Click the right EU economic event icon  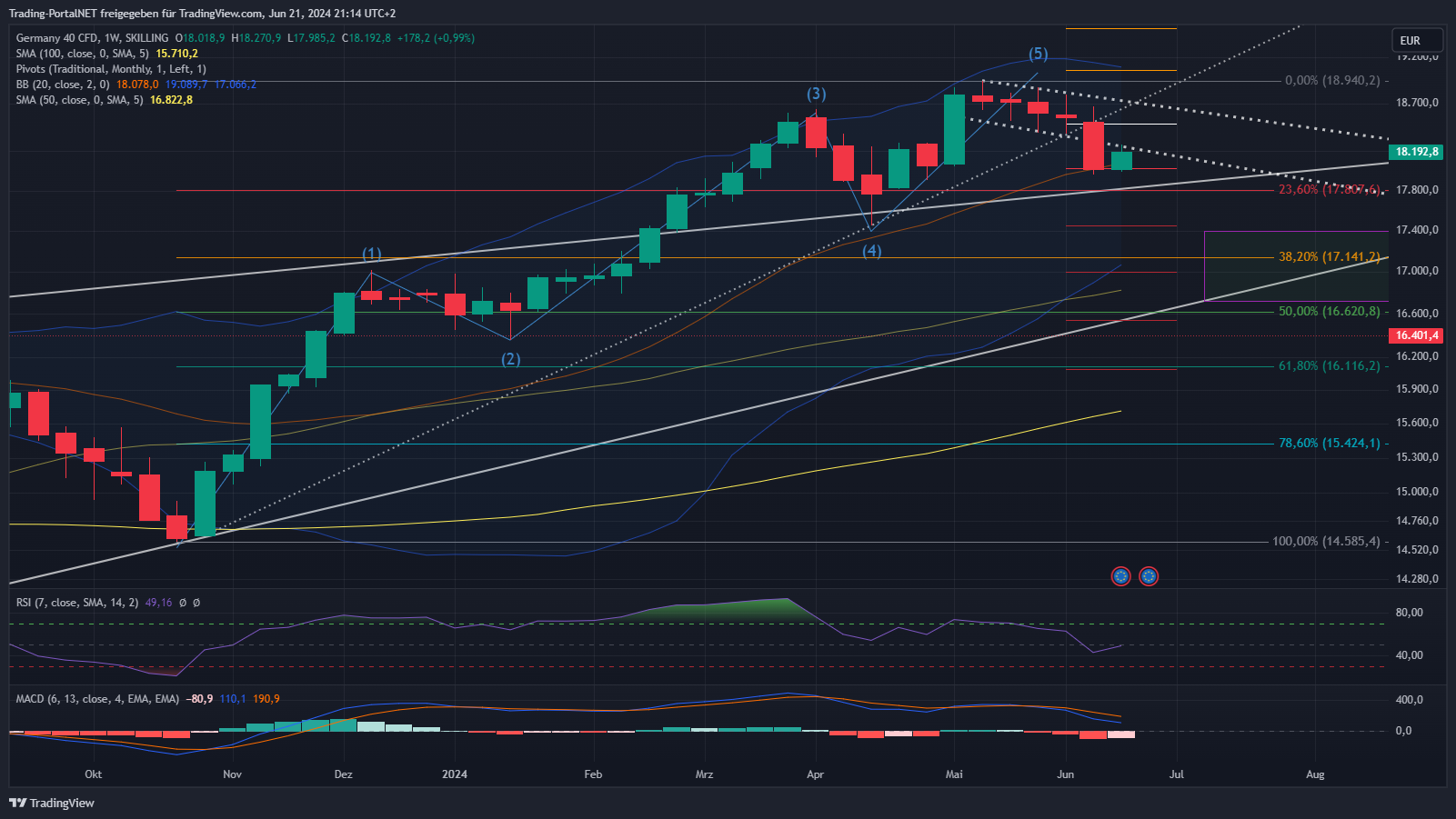click(1149, 576)
